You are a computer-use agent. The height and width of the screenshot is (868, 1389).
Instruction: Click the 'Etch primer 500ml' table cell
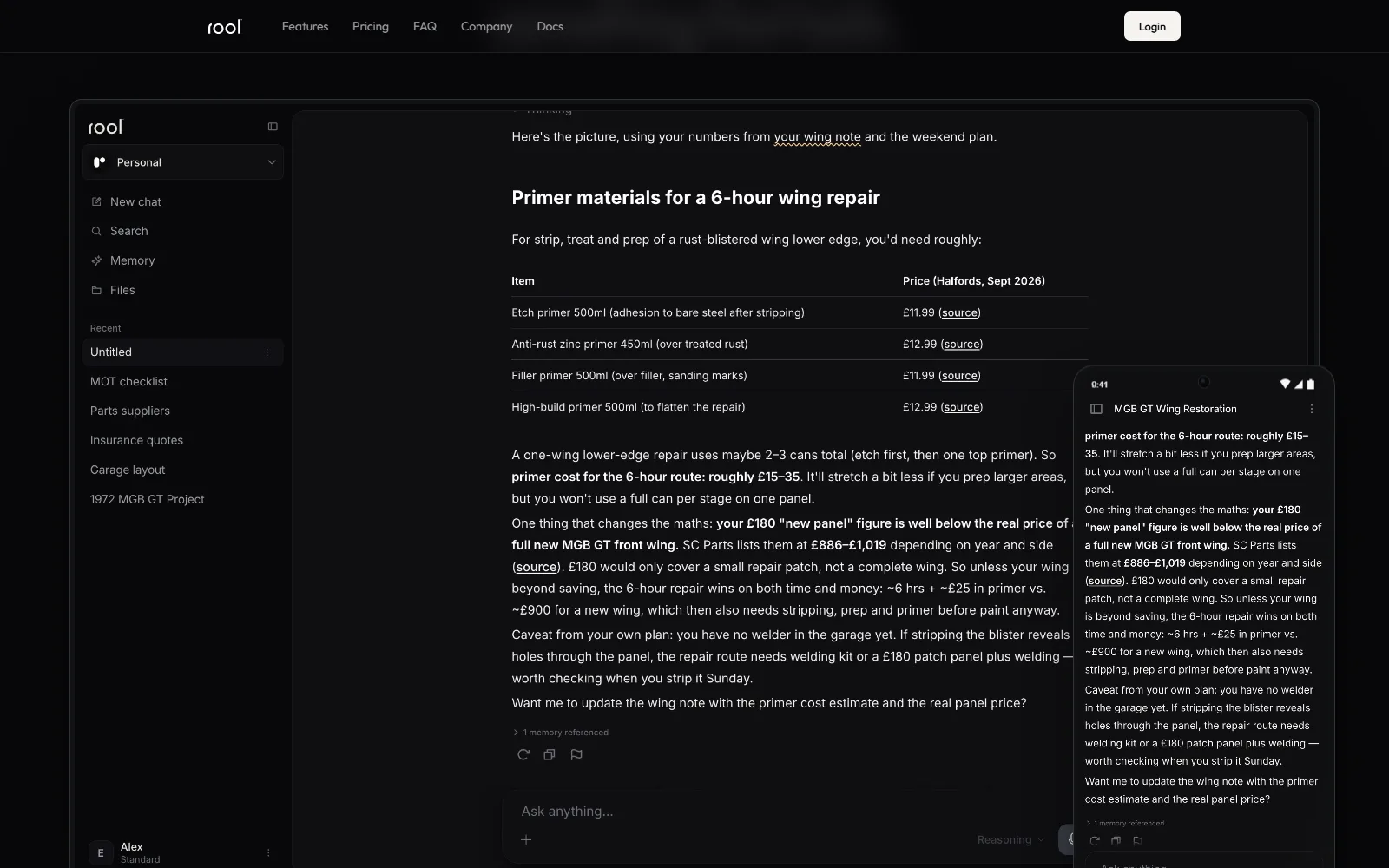pos(658,312)
